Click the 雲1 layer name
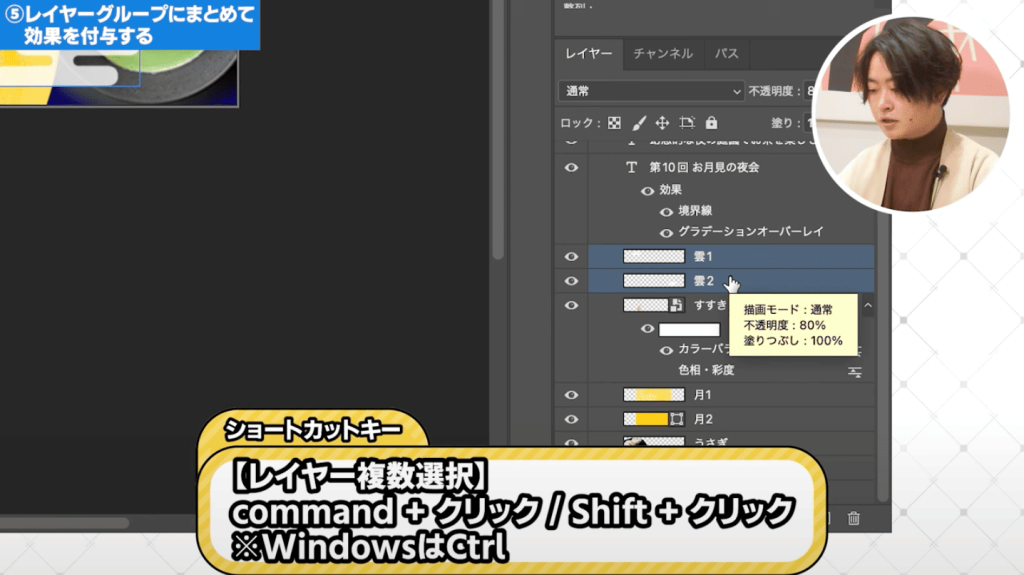This screenshot has height=575, width=1024. 703,256
